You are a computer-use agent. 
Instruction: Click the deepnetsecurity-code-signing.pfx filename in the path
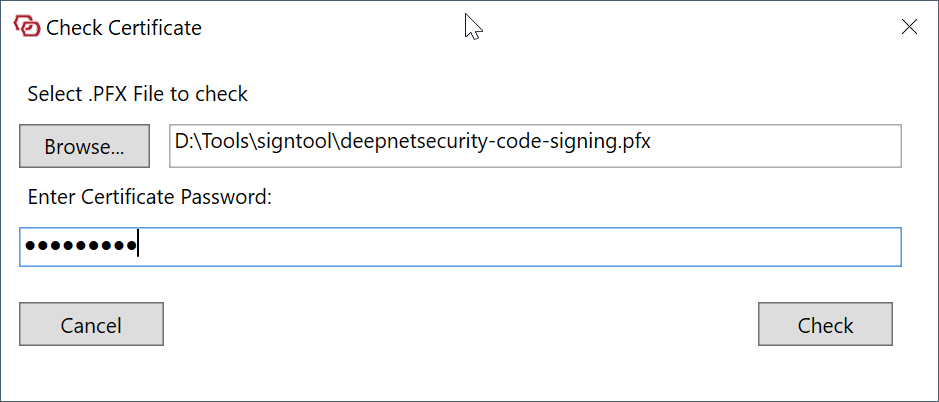click(495, 142)
